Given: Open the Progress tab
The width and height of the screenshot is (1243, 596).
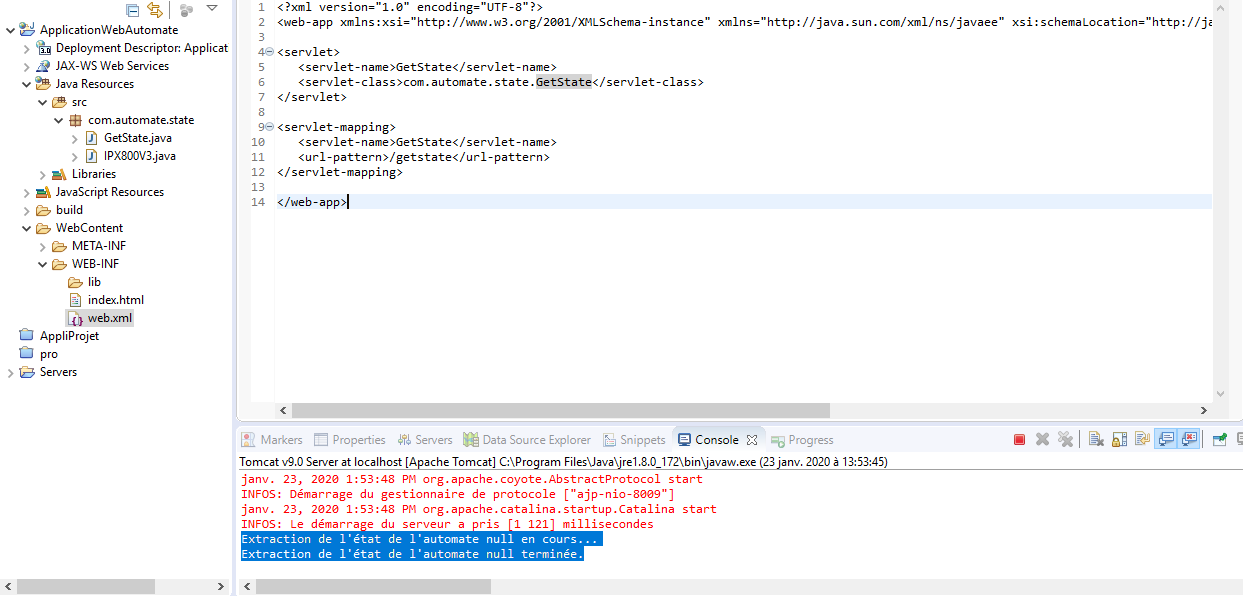Looking at the screenshot, I should pos(801,440).
